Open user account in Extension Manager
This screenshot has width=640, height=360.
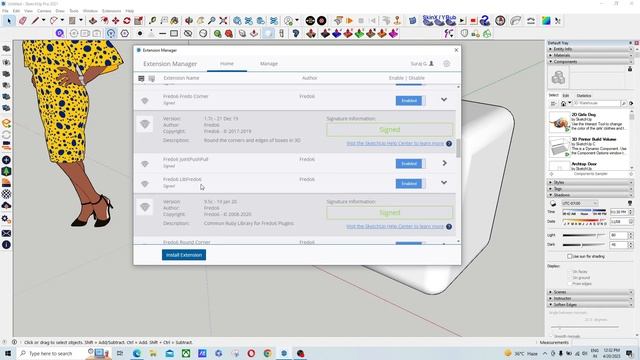coord(422,64)
